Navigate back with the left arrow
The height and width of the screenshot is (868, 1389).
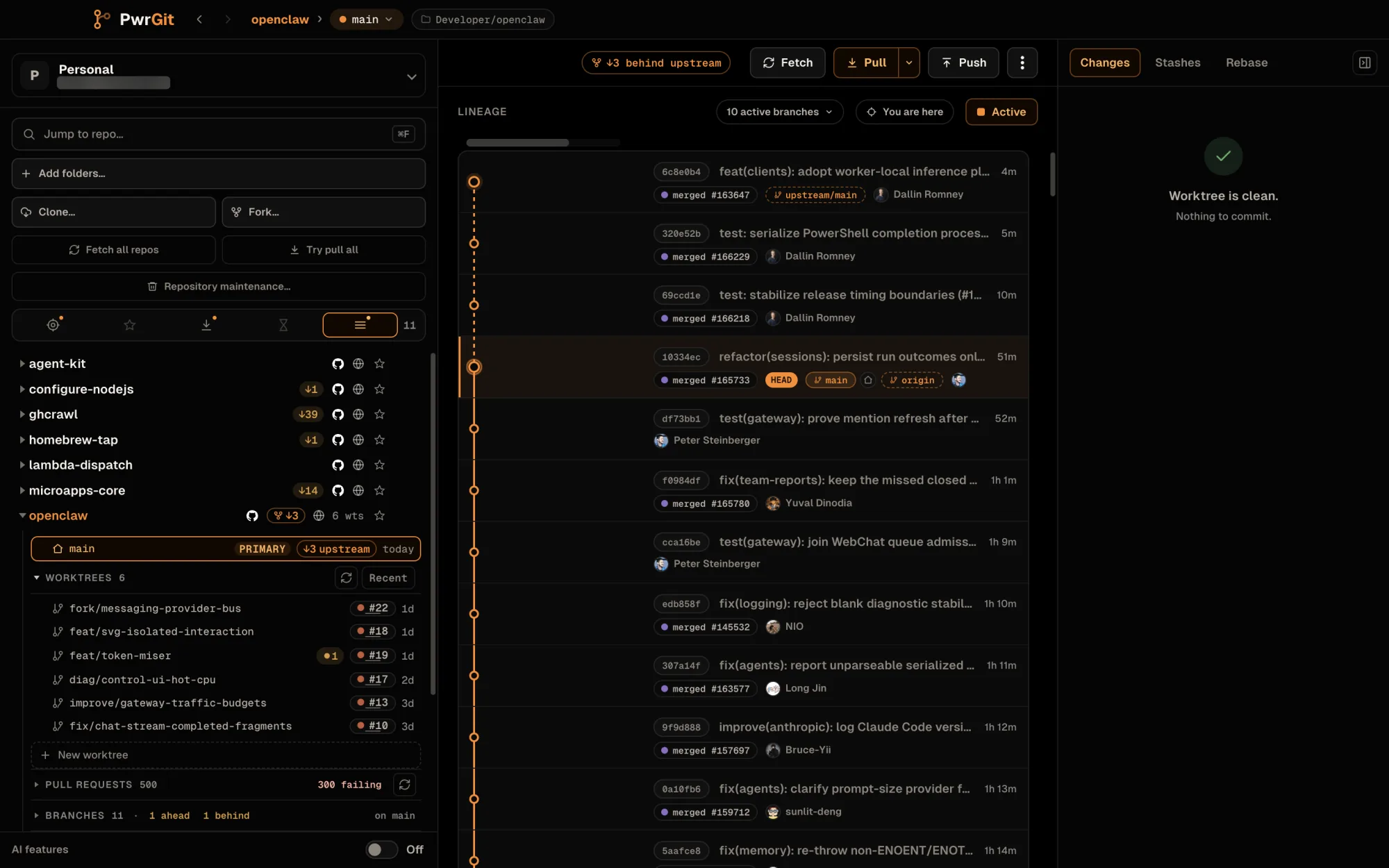(x=199, y=19)
